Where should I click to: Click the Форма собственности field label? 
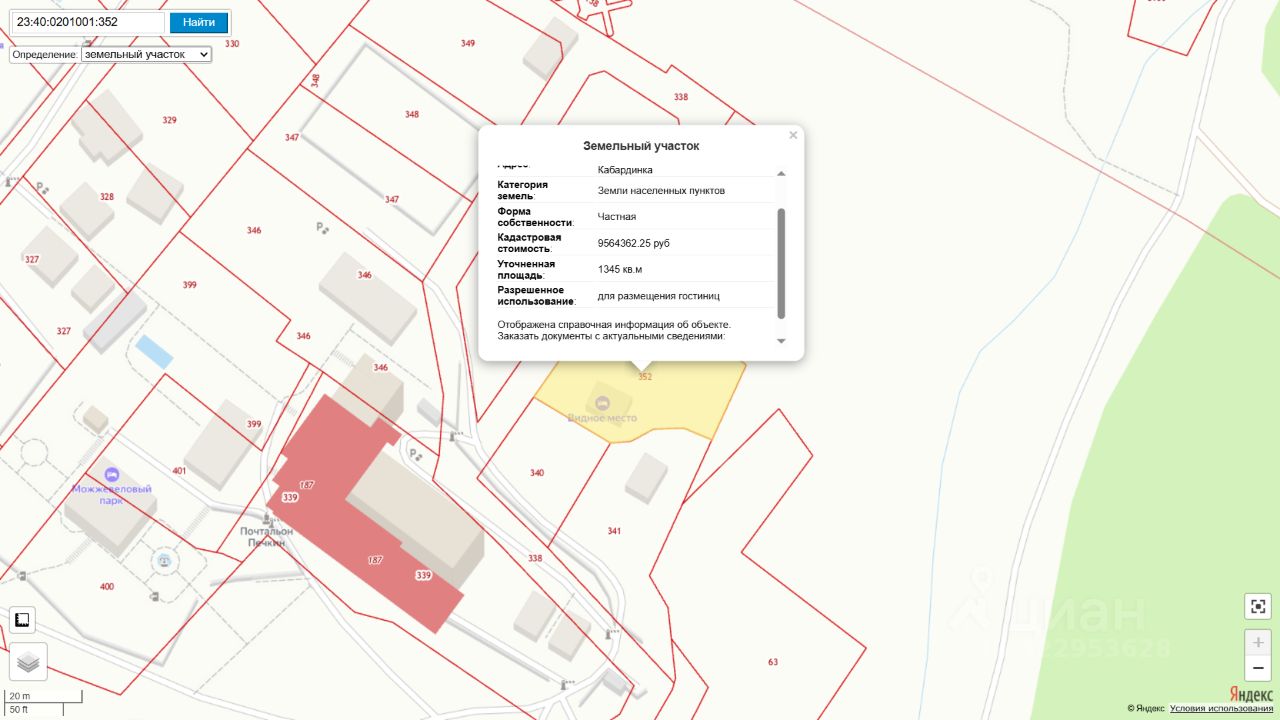click(x=536, y=216)
